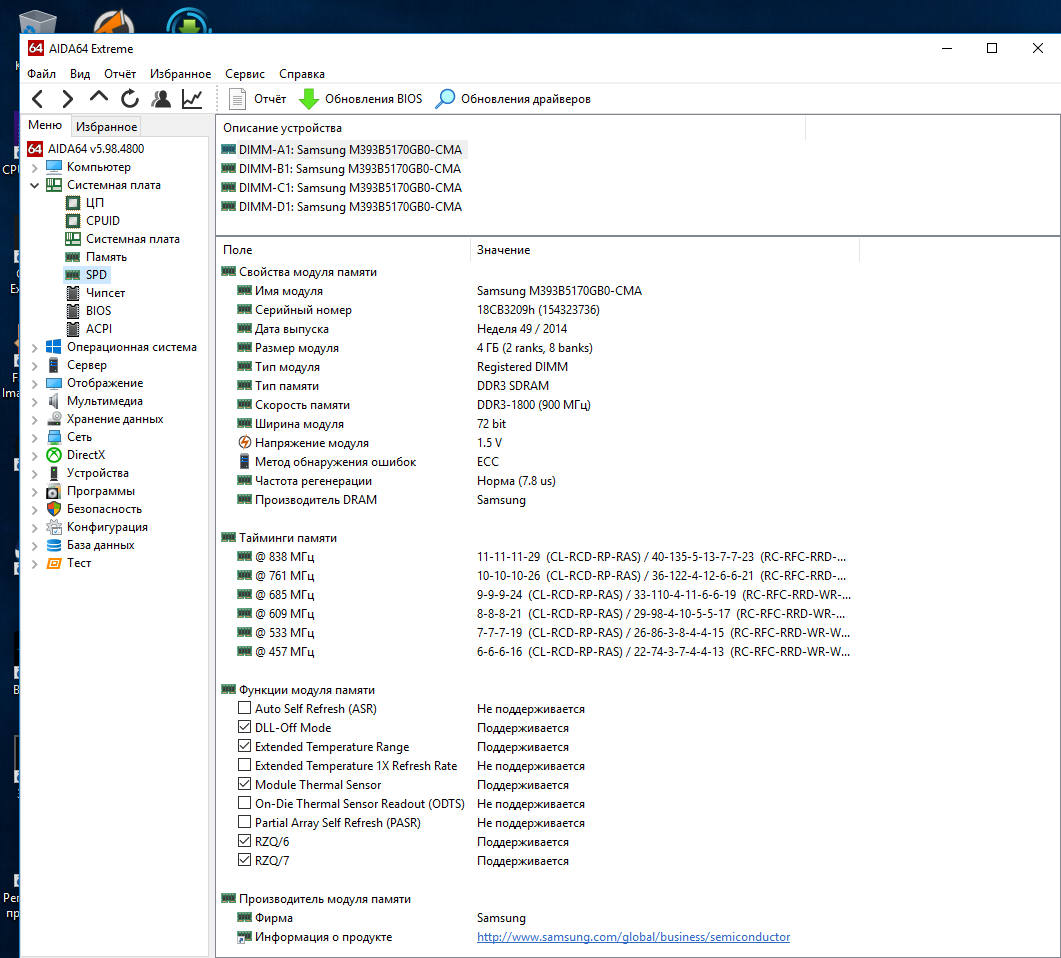The height and width of the screenshot is (958, 1061).
Task: Select DIMM-B1 Samsung module row
Action: 342,168
